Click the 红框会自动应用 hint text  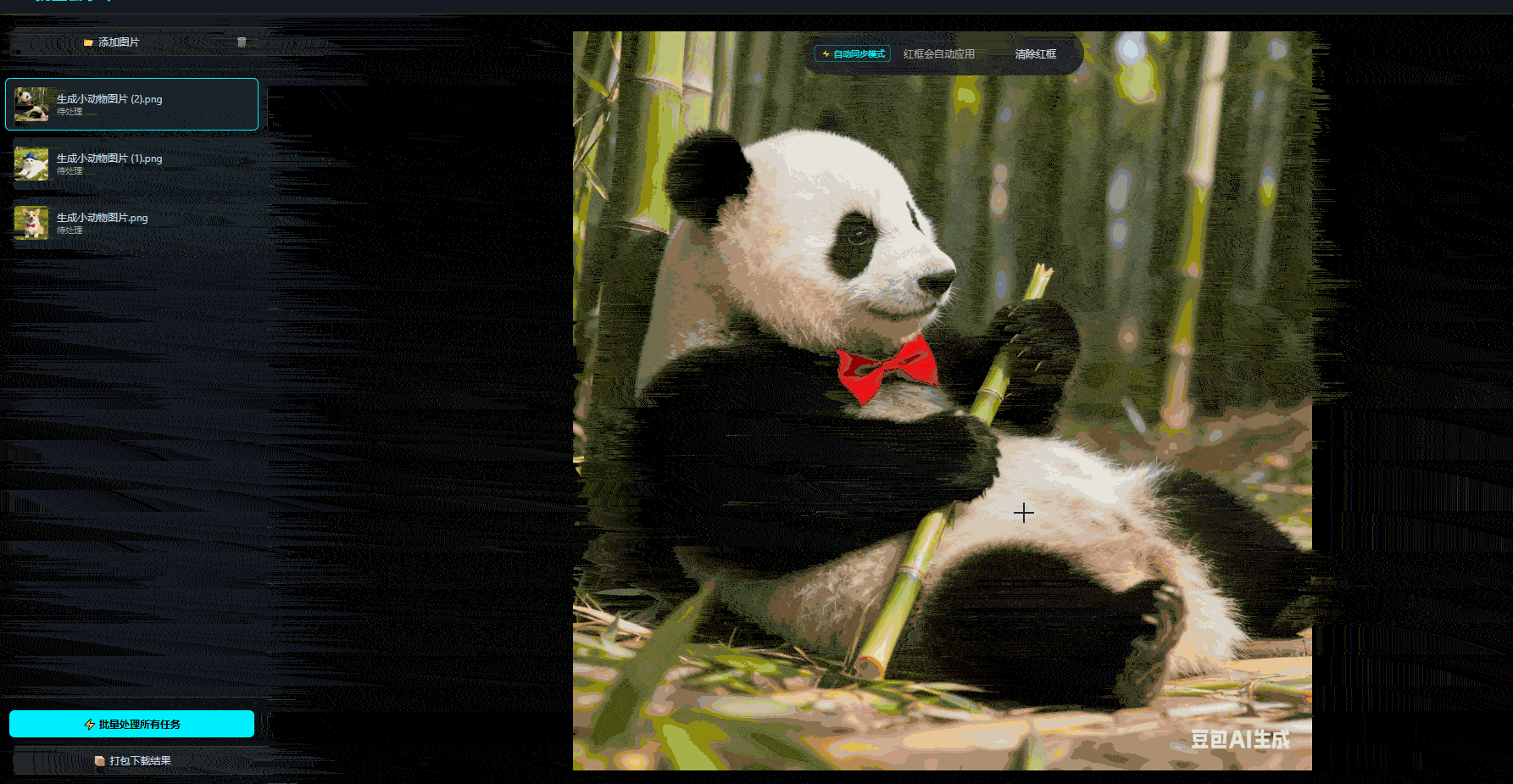[x=938, y=54]
